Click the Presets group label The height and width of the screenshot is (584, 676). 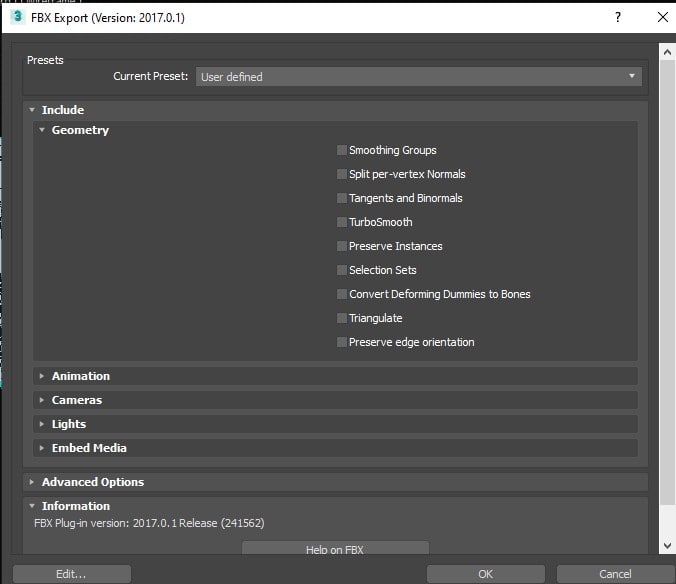45,60
